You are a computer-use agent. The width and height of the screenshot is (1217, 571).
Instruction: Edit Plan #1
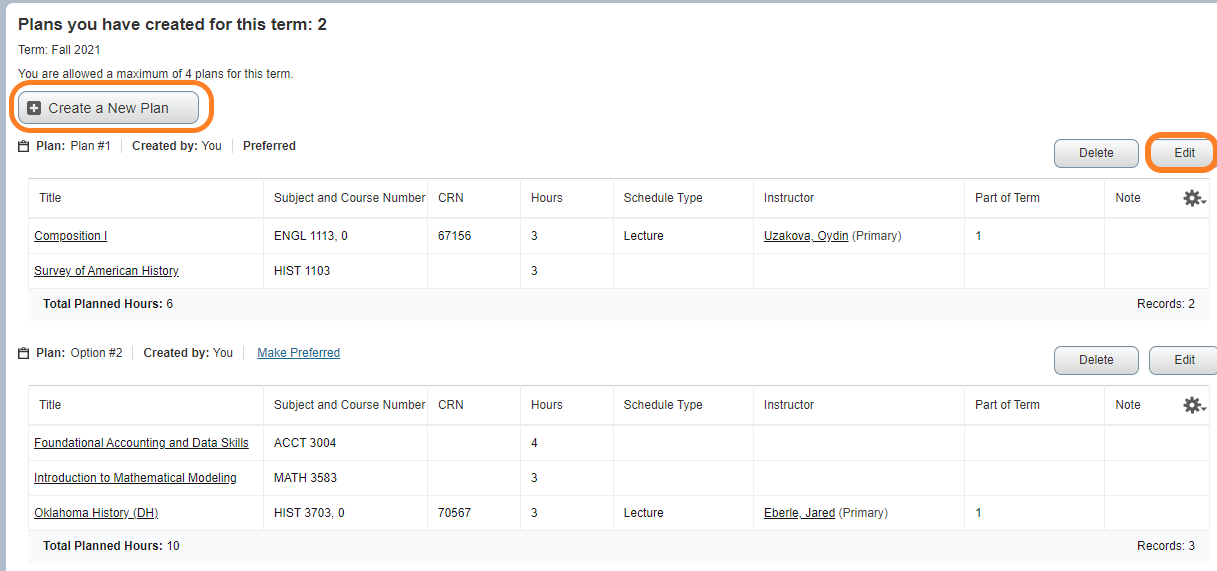1184,153
